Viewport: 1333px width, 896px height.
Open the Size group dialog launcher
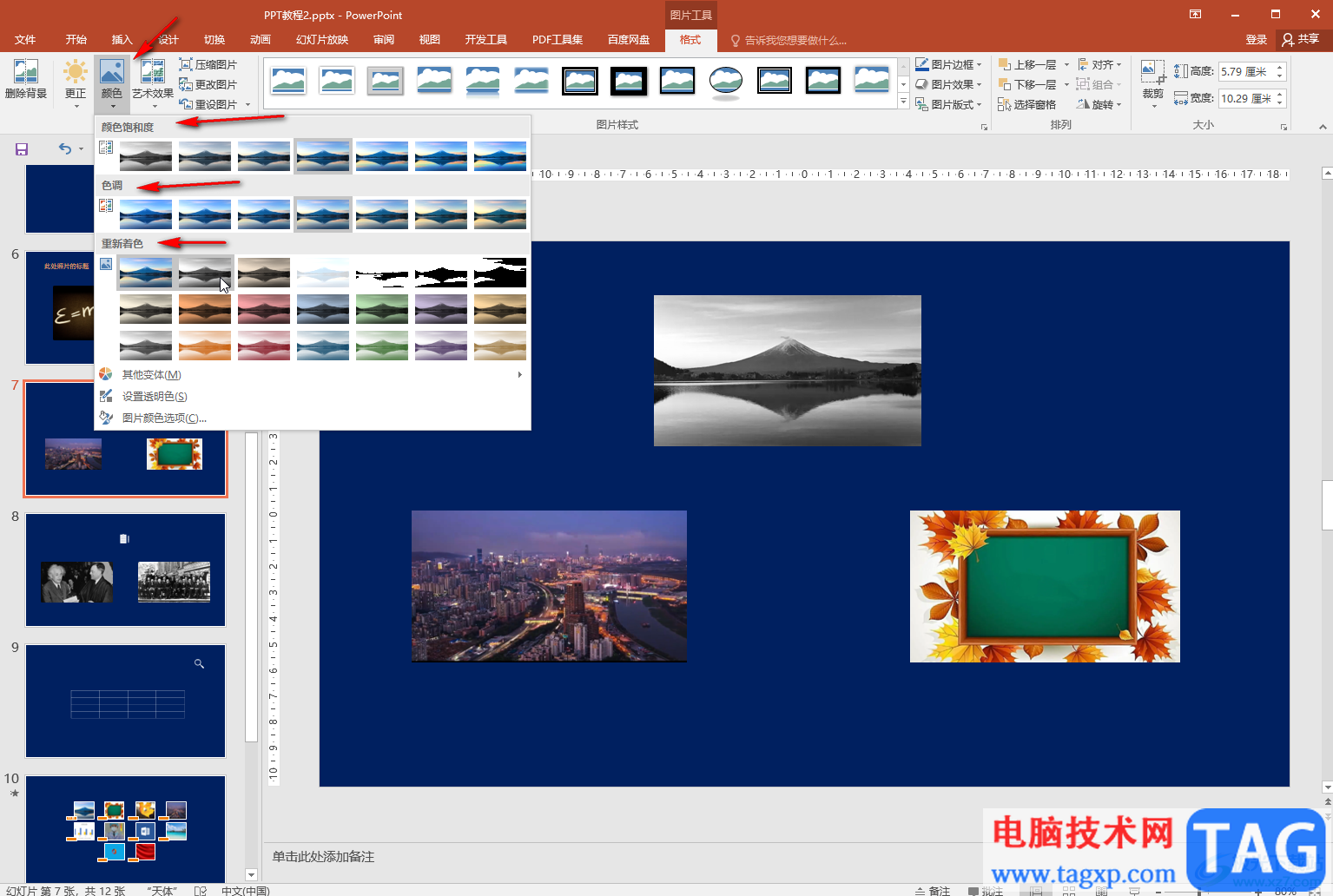[x=1284, y=127]
